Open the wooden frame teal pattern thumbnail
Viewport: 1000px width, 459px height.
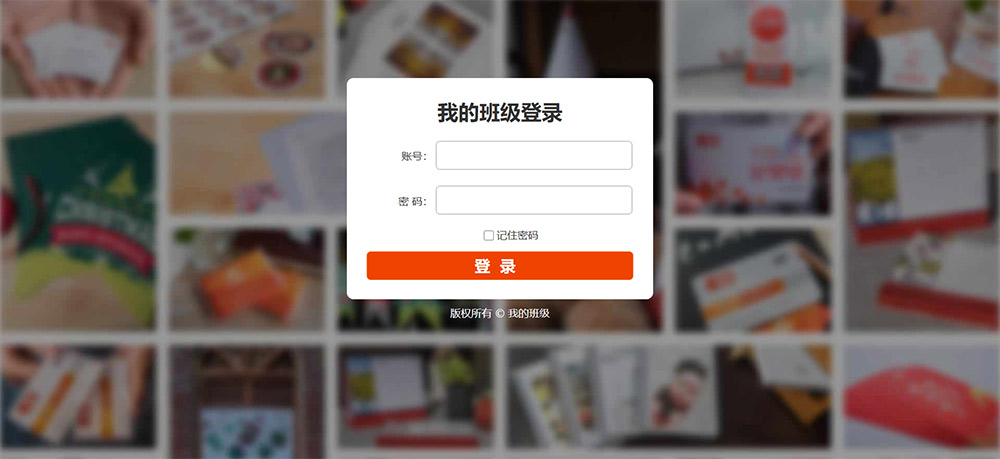[x=247, y=396]
